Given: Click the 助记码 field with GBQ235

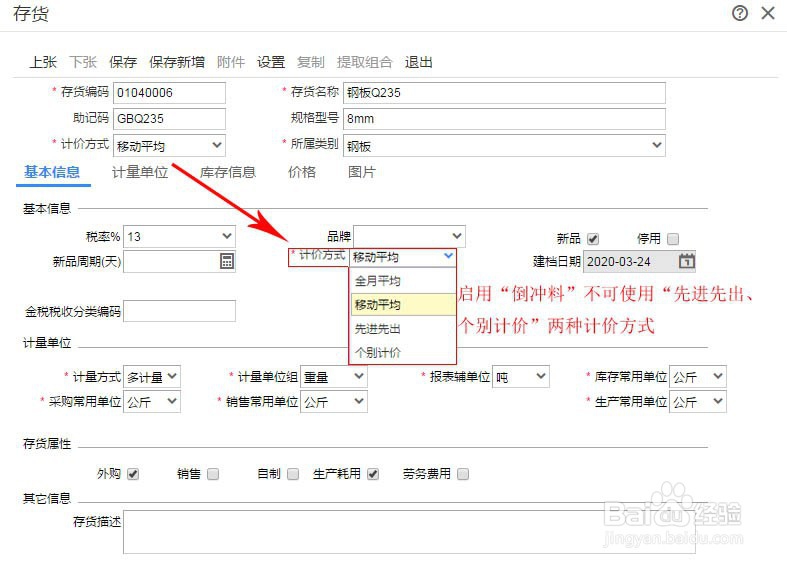Looking at the screenshot, I should tap(169, 119).
